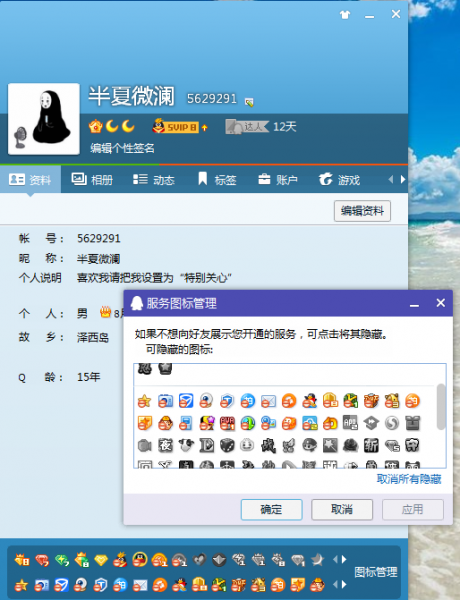Click the 编辑个性签名 text field
Image resolution: width=460 pixels, height=600 pixels.
pyautogui.click(x=122, y=148)
